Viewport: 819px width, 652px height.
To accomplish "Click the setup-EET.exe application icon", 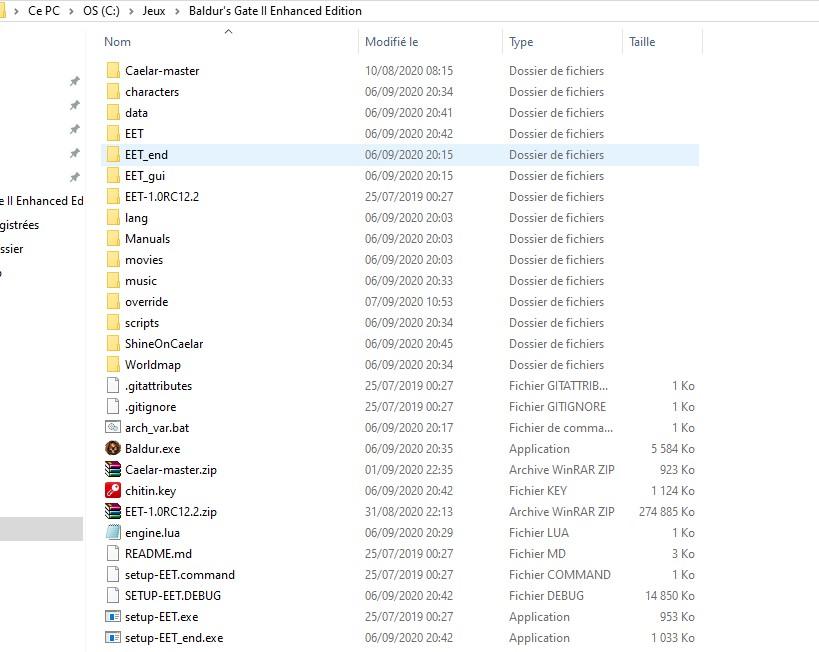I will 113,616.
